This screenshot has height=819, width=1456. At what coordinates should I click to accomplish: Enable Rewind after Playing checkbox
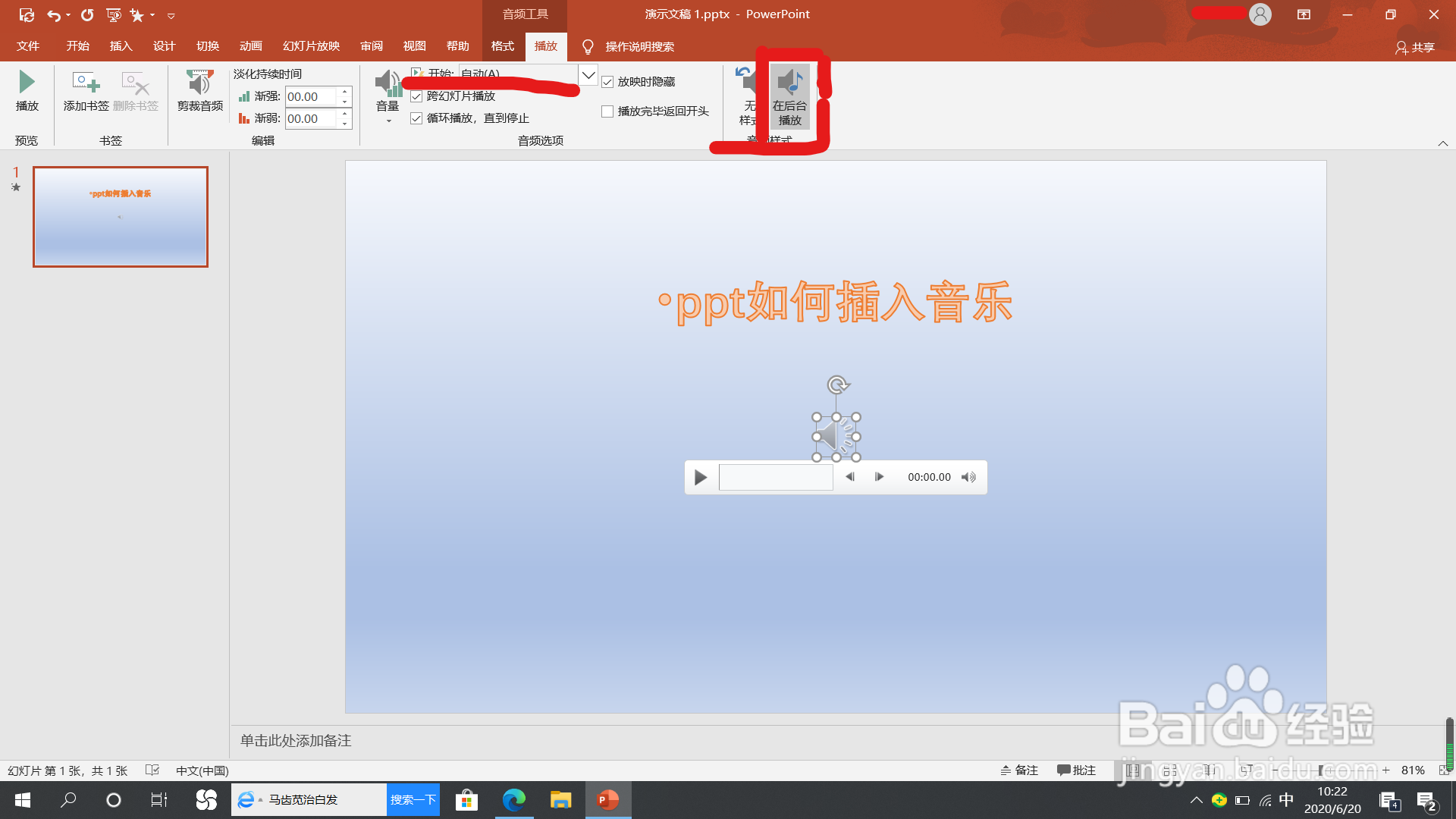607,111
